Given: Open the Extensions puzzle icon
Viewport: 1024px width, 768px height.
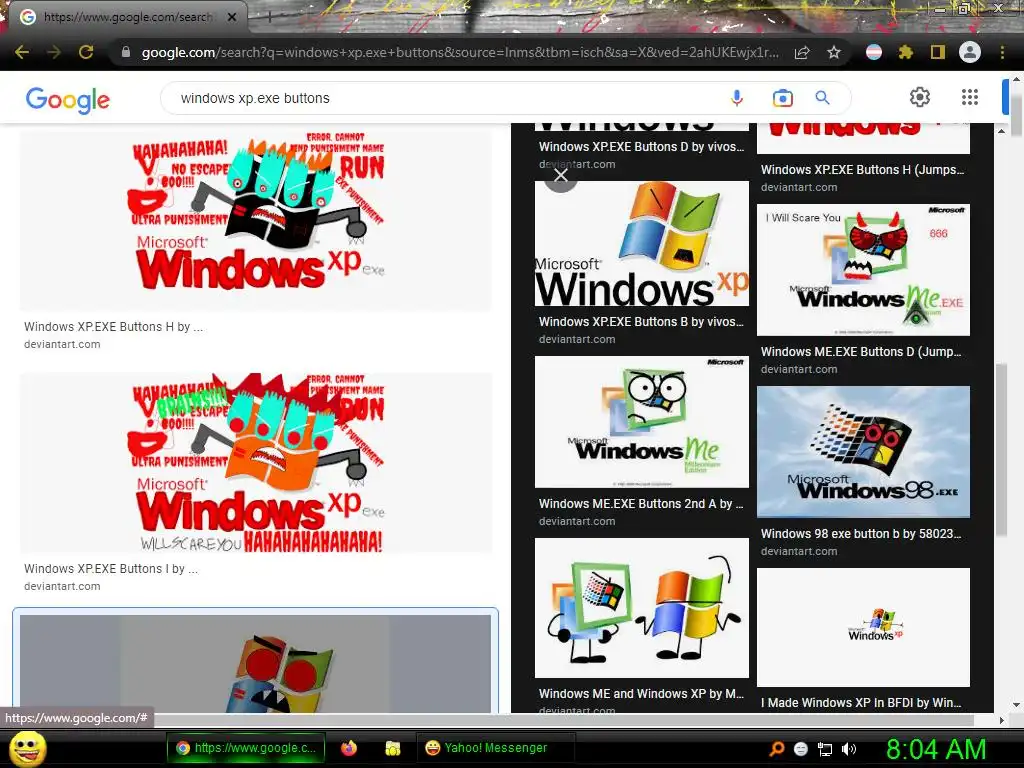Looking at the screenshot, I should click(906, 52).
